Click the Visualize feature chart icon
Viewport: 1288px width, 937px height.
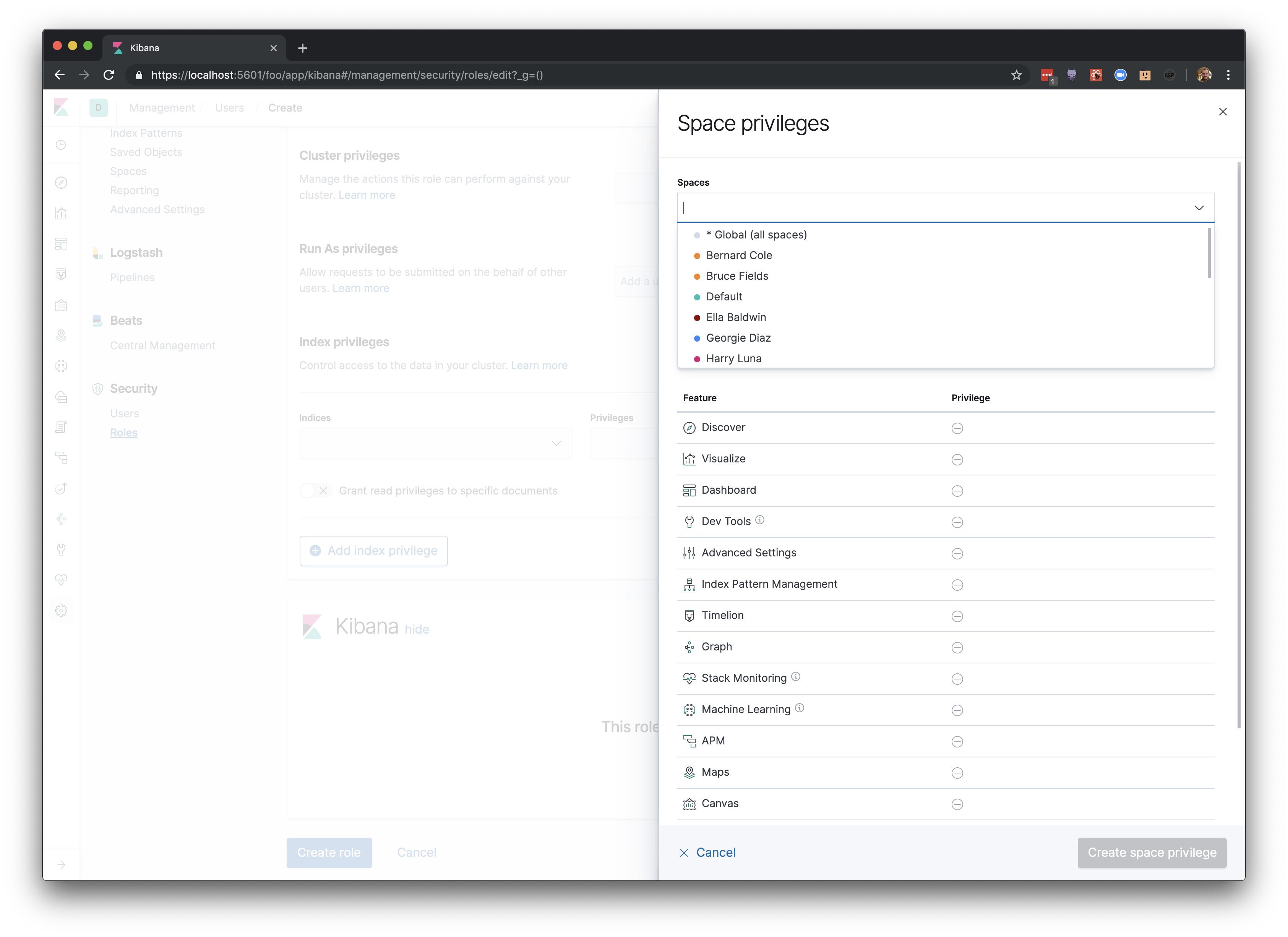click(x=689, y=459)
